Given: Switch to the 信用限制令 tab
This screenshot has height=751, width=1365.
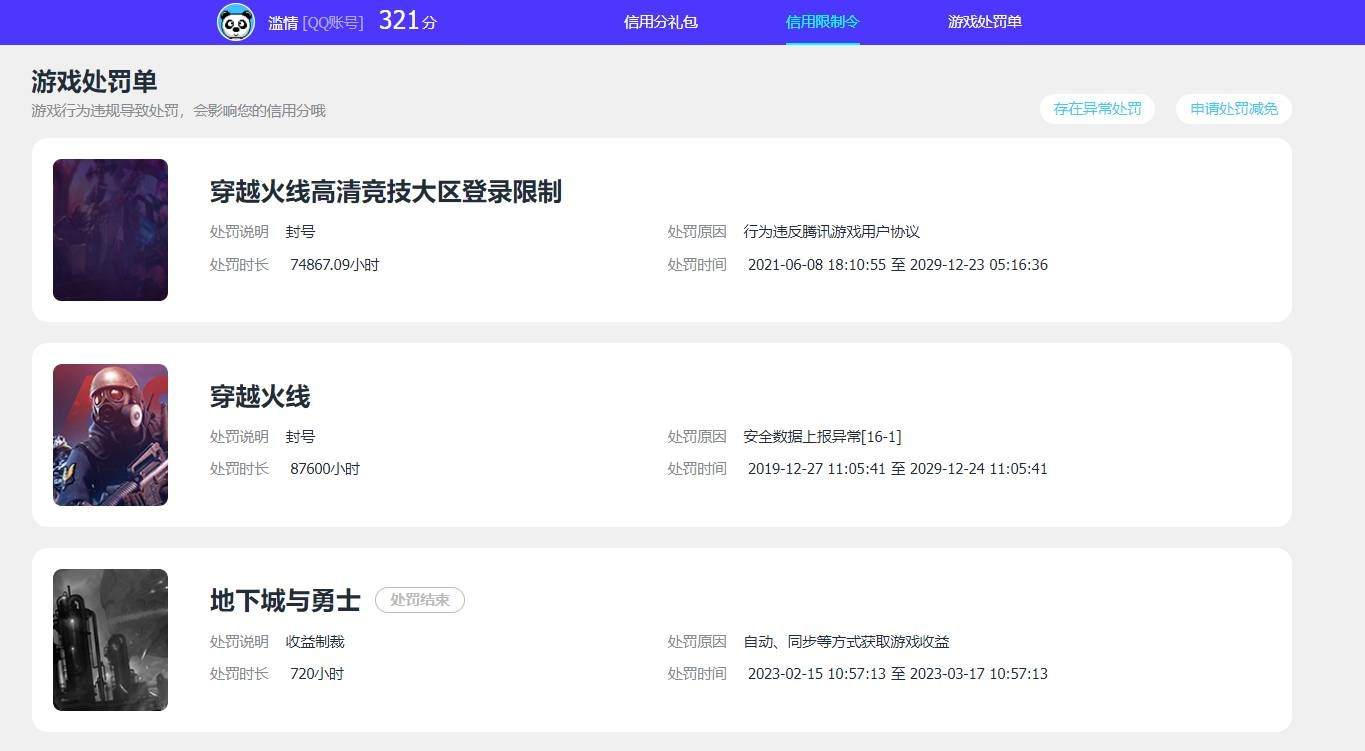Looking at the screenshot, I should 822,22.
